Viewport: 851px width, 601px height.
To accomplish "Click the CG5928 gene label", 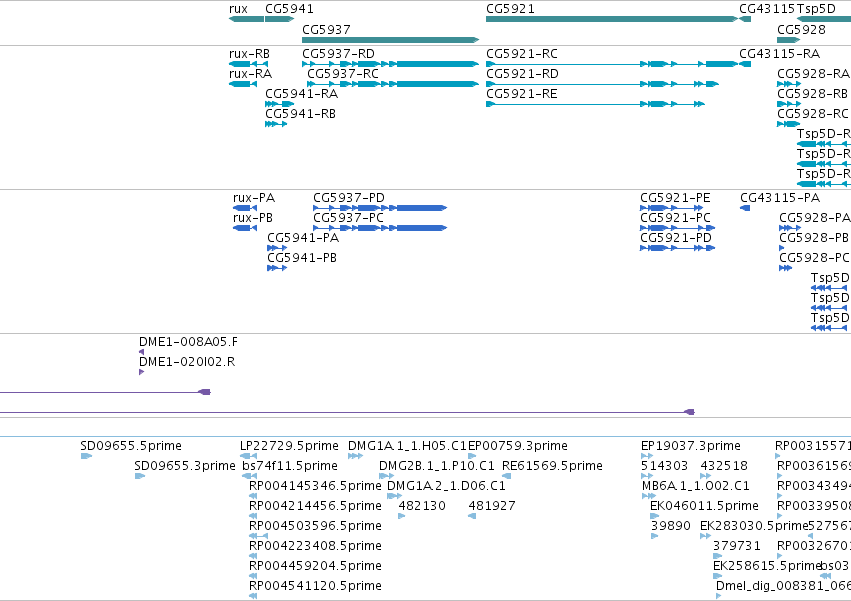I will pyautogui.click(x=802, y=29).
